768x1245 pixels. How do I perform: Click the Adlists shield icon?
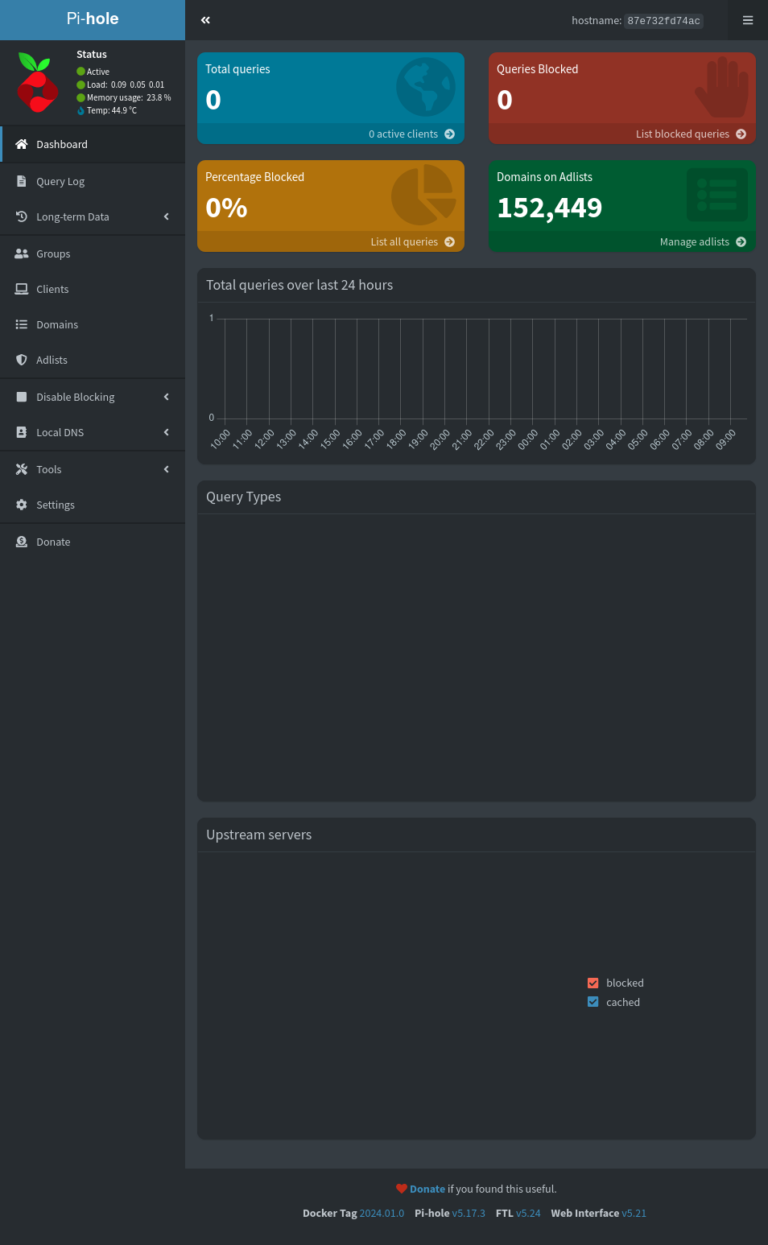click(x=21, y=360)
